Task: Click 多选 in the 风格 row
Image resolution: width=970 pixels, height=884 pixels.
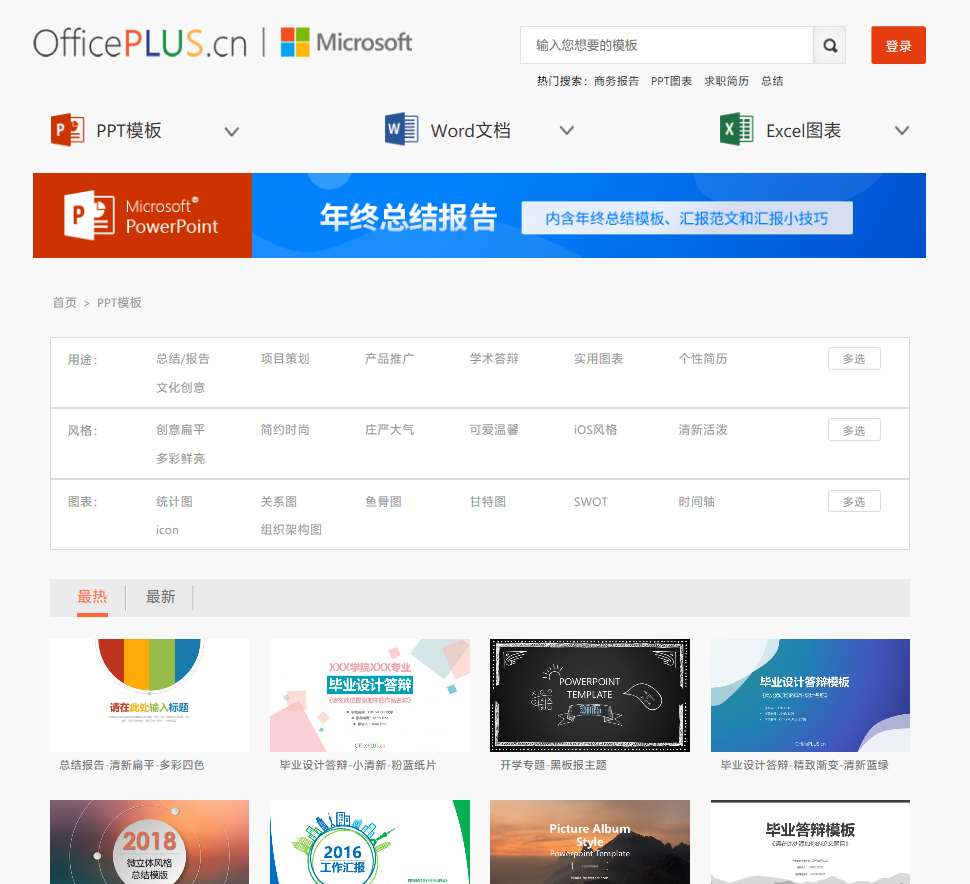Action: click(854, 430)
